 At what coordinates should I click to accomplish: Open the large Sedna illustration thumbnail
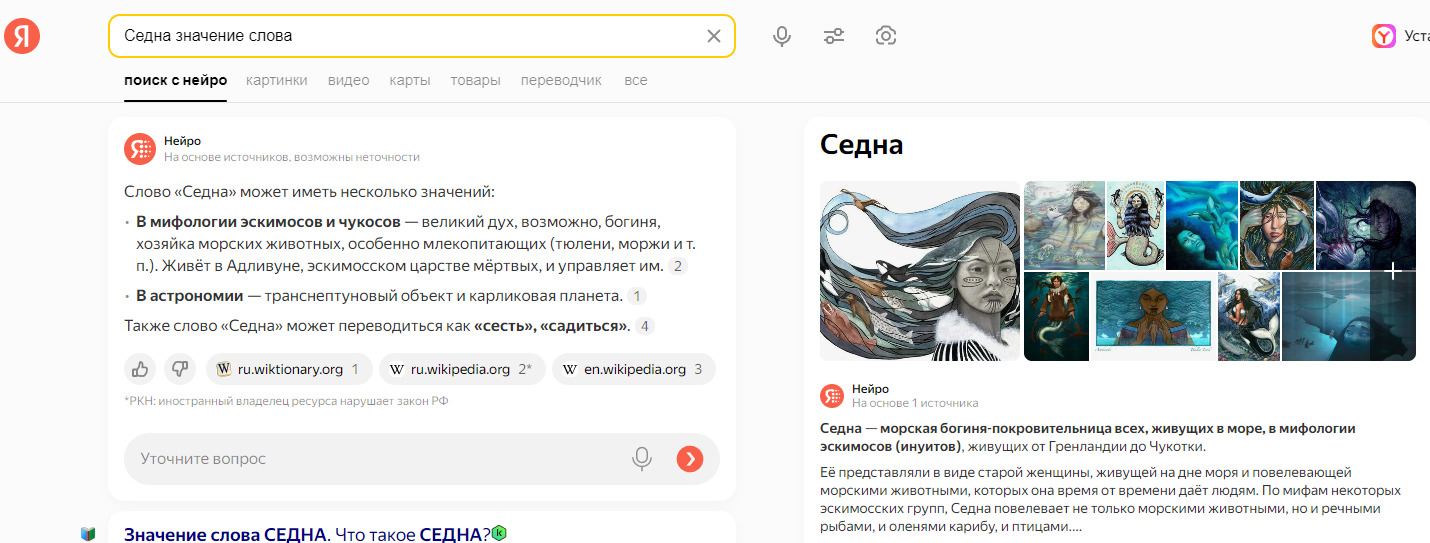(x=919, y=271)
